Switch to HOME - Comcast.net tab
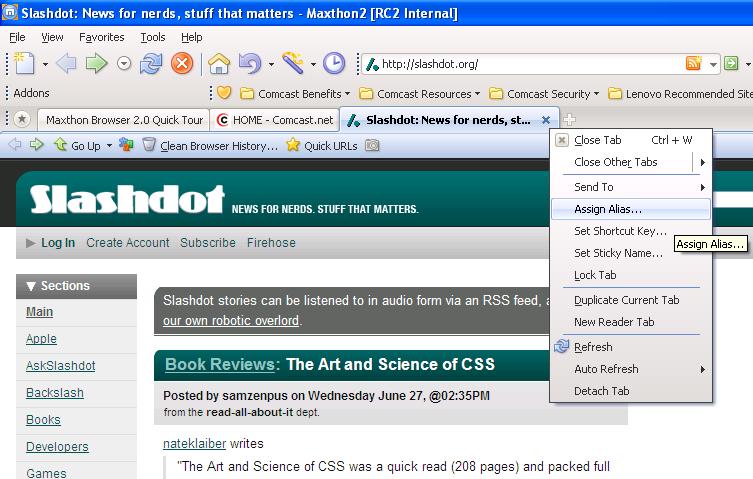Viewport: 753px width, 479px height. (275, 120)
